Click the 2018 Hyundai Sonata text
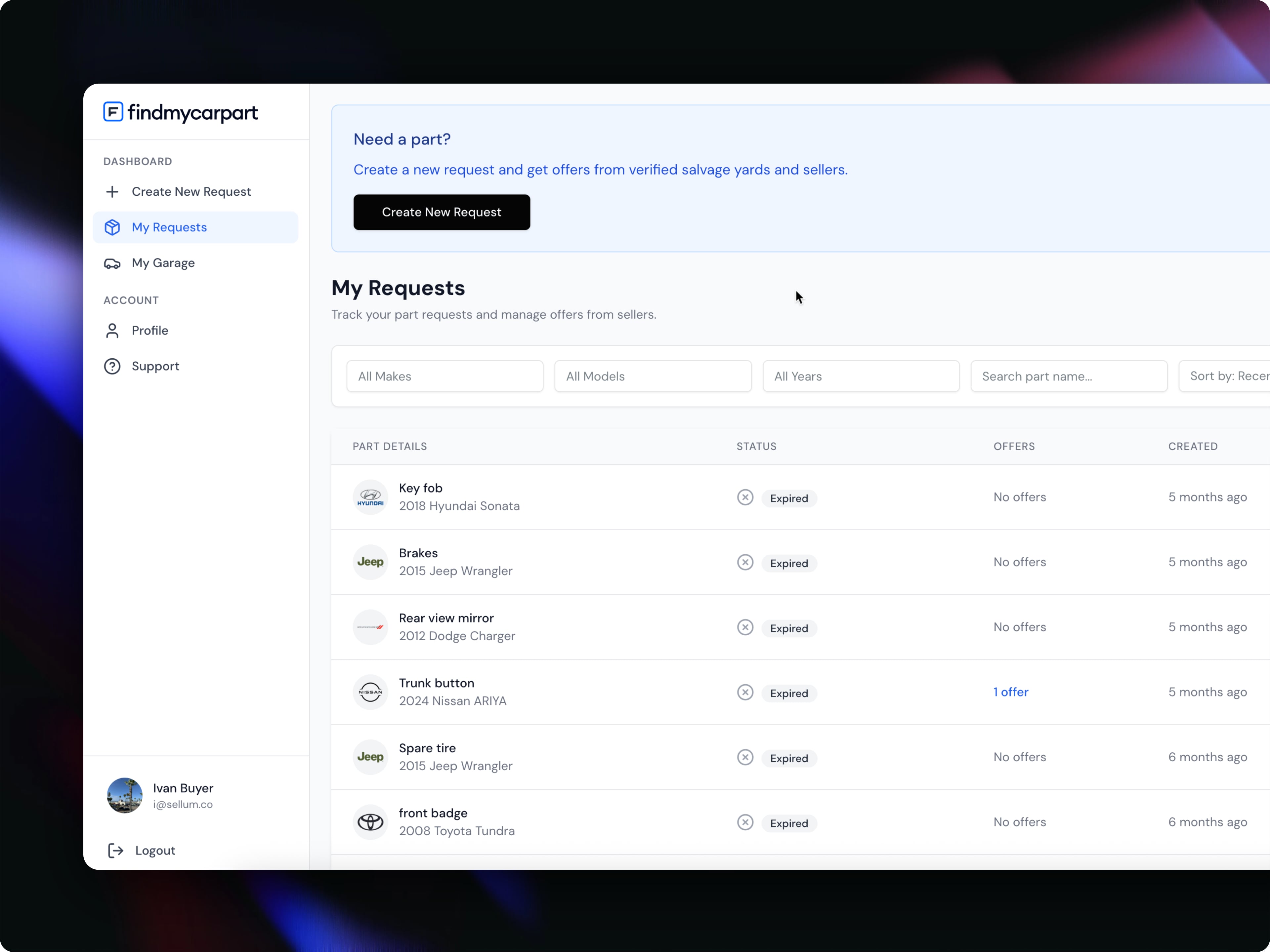Image resolution: width=1270 pixels, height=952 pixels. point(459,506)
